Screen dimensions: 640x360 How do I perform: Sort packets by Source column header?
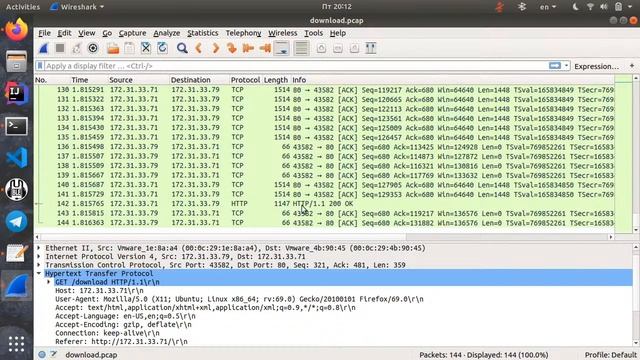pyautogui.click(x=121, y=80)
